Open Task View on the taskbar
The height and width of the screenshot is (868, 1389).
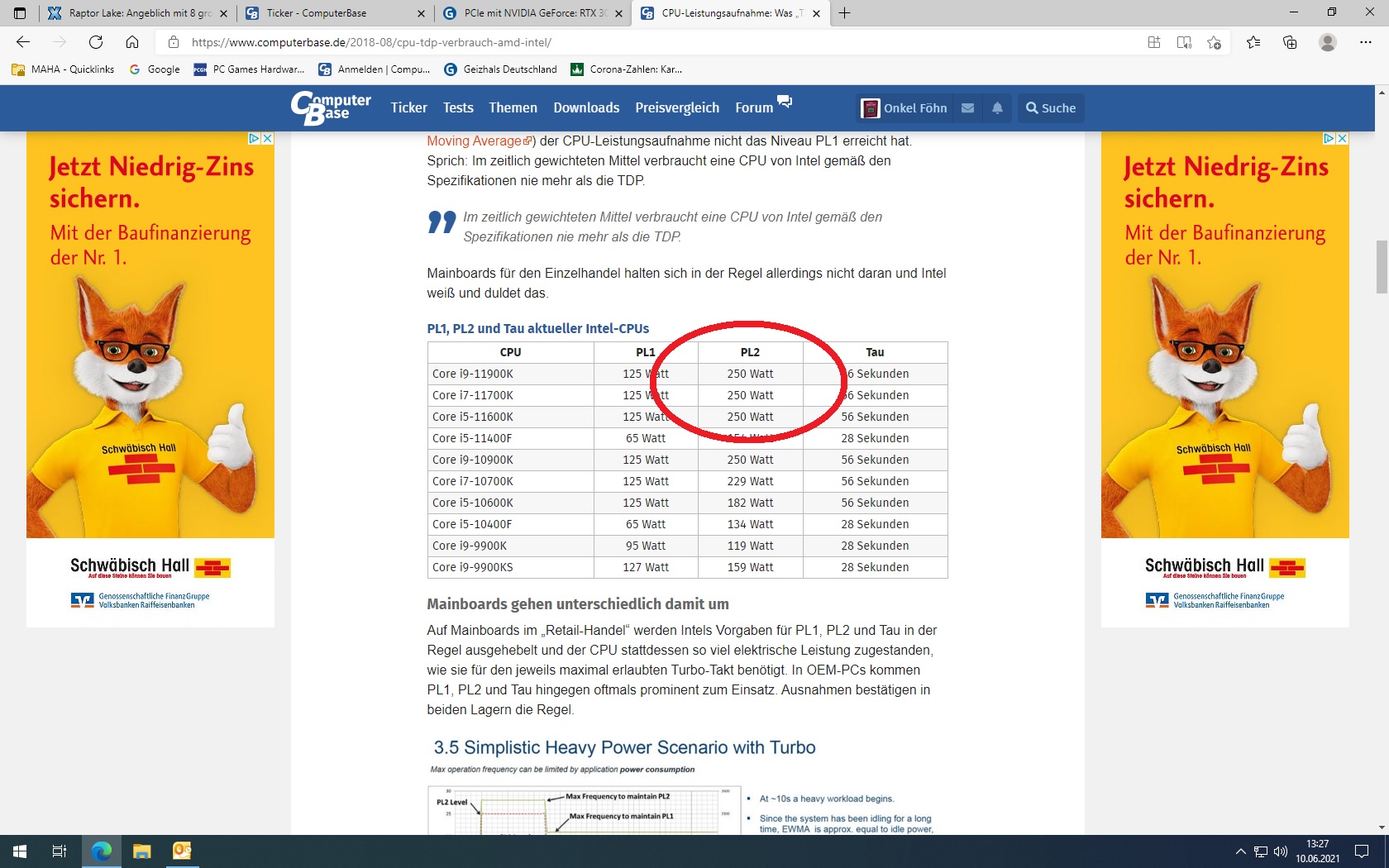coord(60,851)
